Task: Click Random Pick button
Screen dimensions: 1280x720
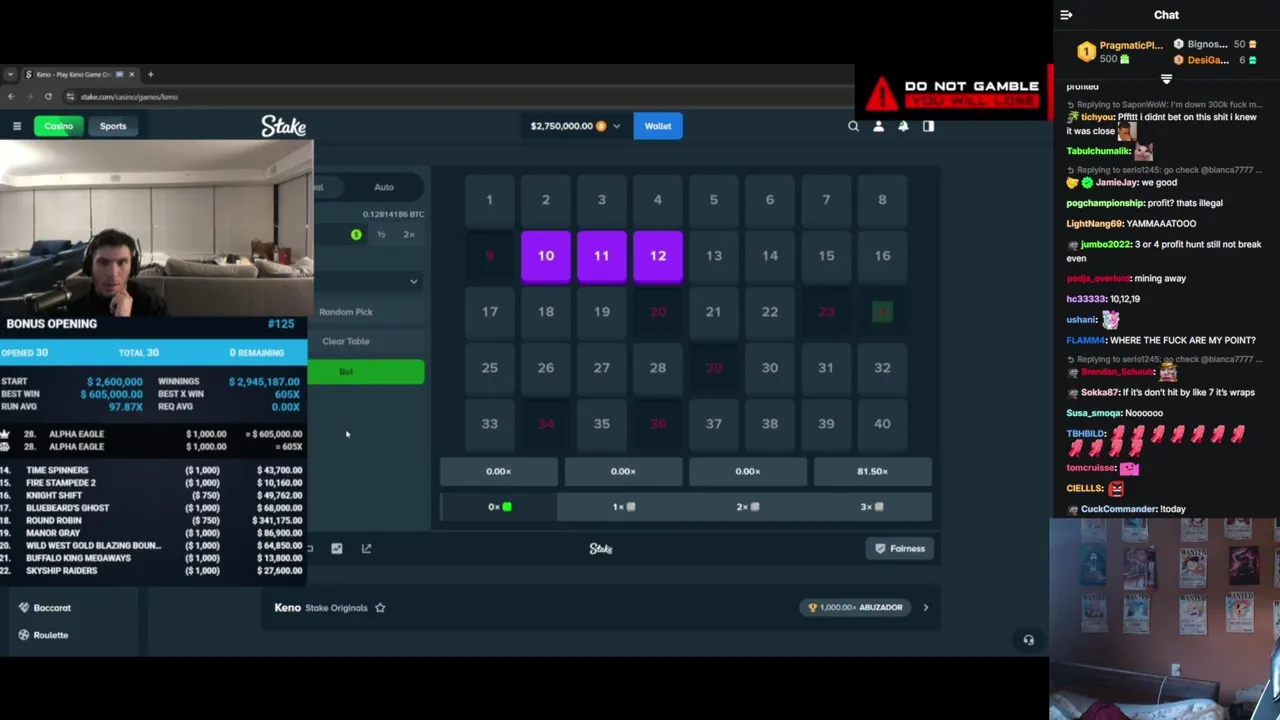Action: click(x=346, y=312)
